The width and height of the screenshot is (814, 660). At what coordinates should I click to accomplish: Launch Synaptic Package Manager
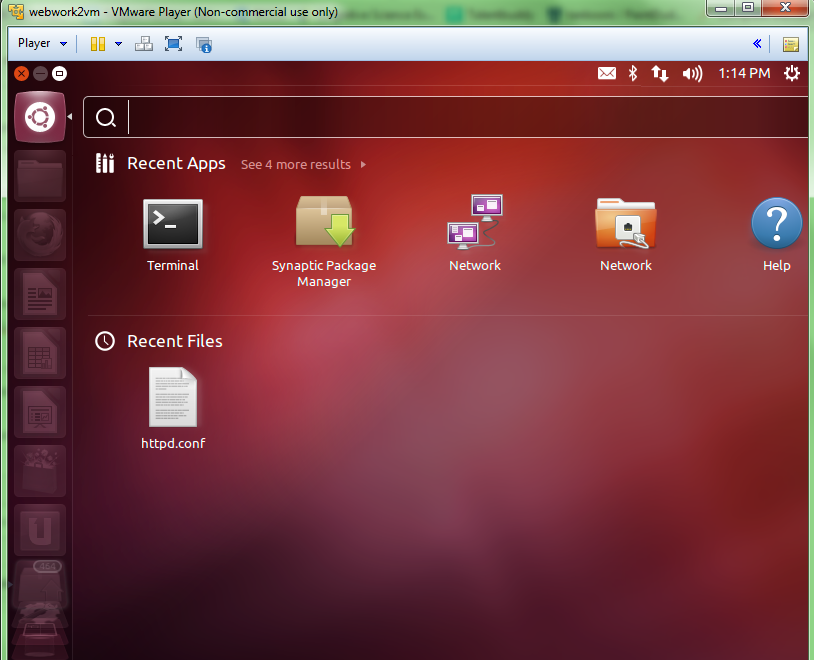click(x=324, y=241)
